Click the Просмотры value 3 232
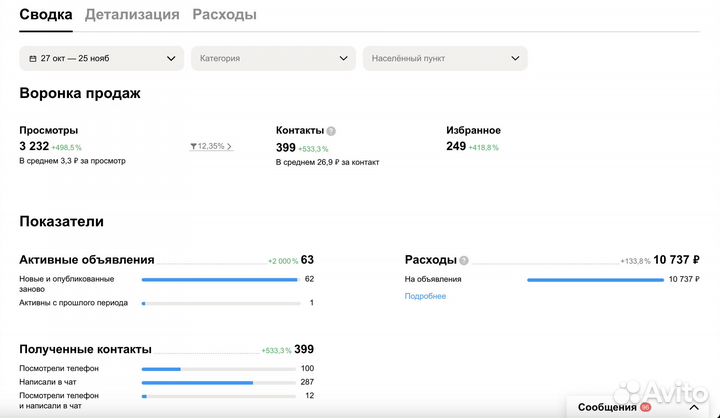 [34, 146]
